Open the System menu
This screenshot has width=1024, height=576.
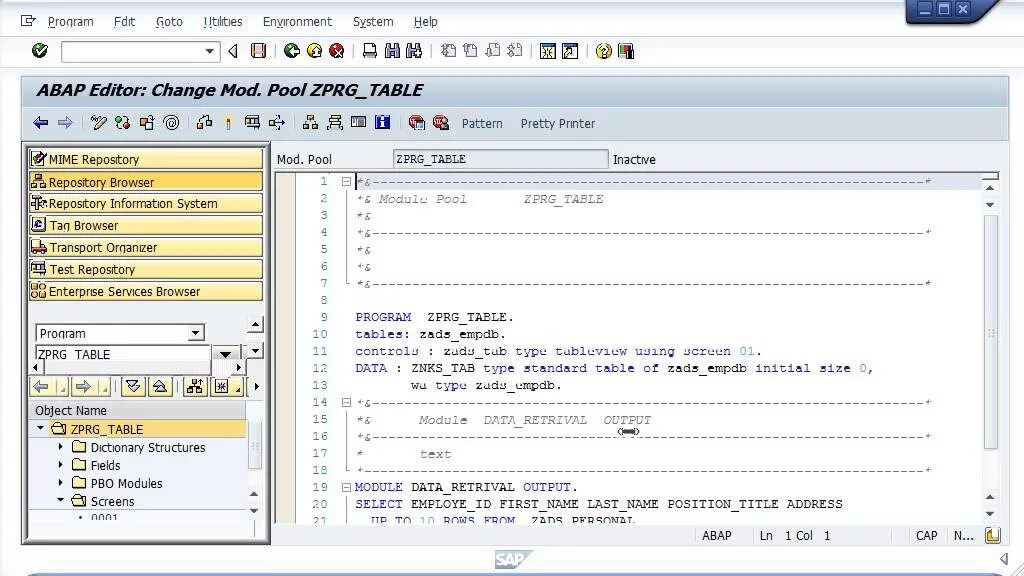(x=373, y=22)
